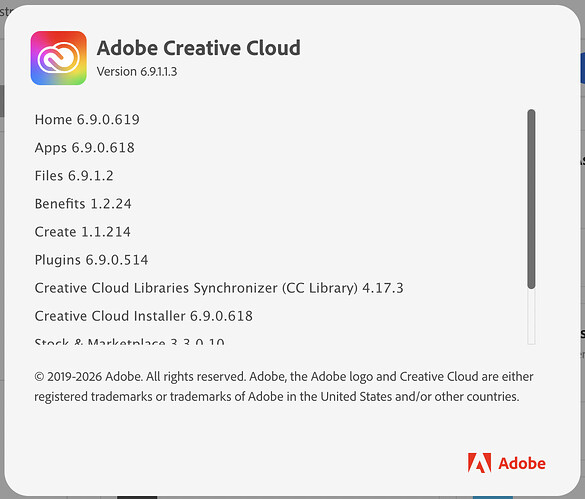
Task: Click the blue element behind dialog's right edge
Action: (583, 68)
